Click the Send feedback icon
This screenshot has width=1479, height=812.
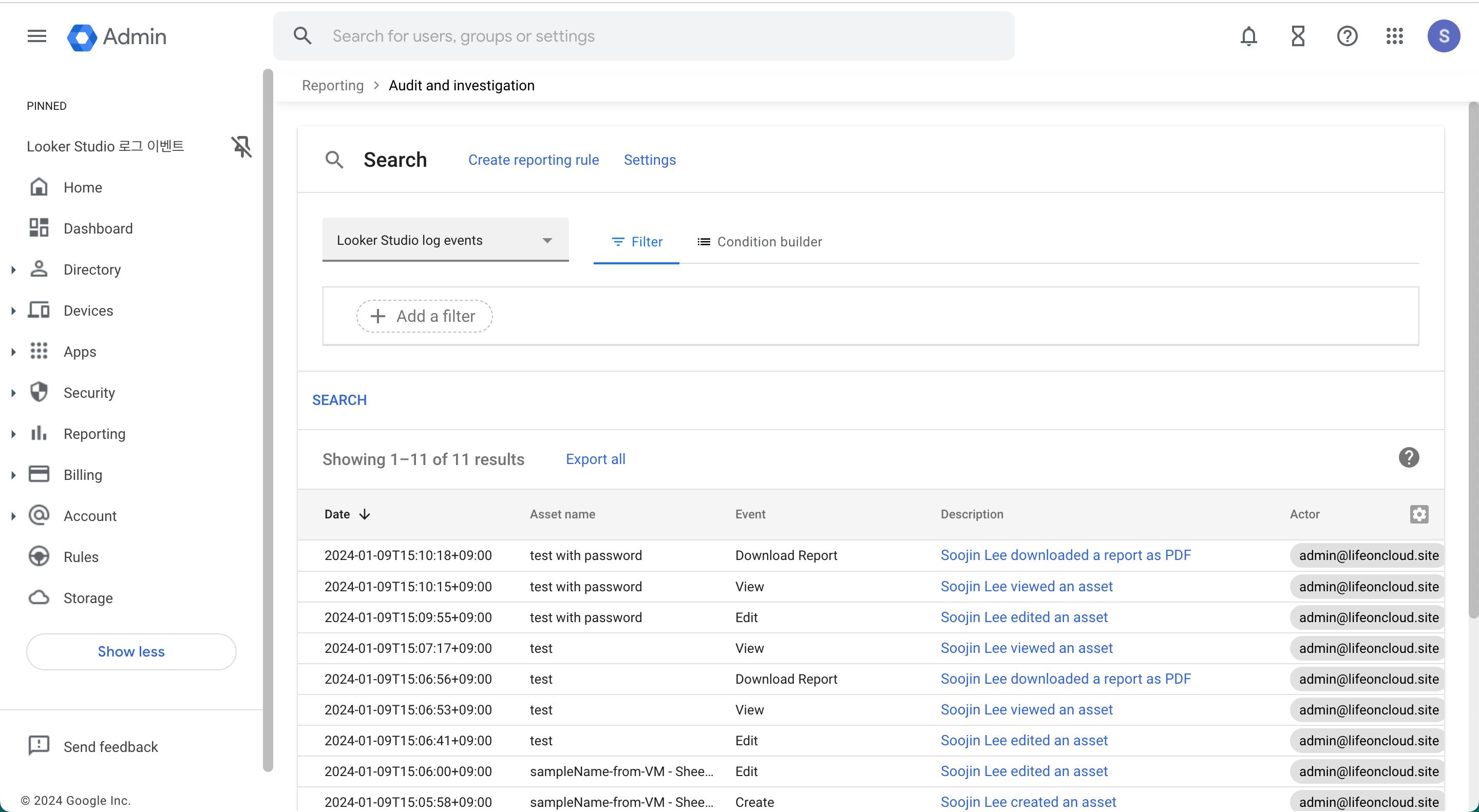point(39,746)
